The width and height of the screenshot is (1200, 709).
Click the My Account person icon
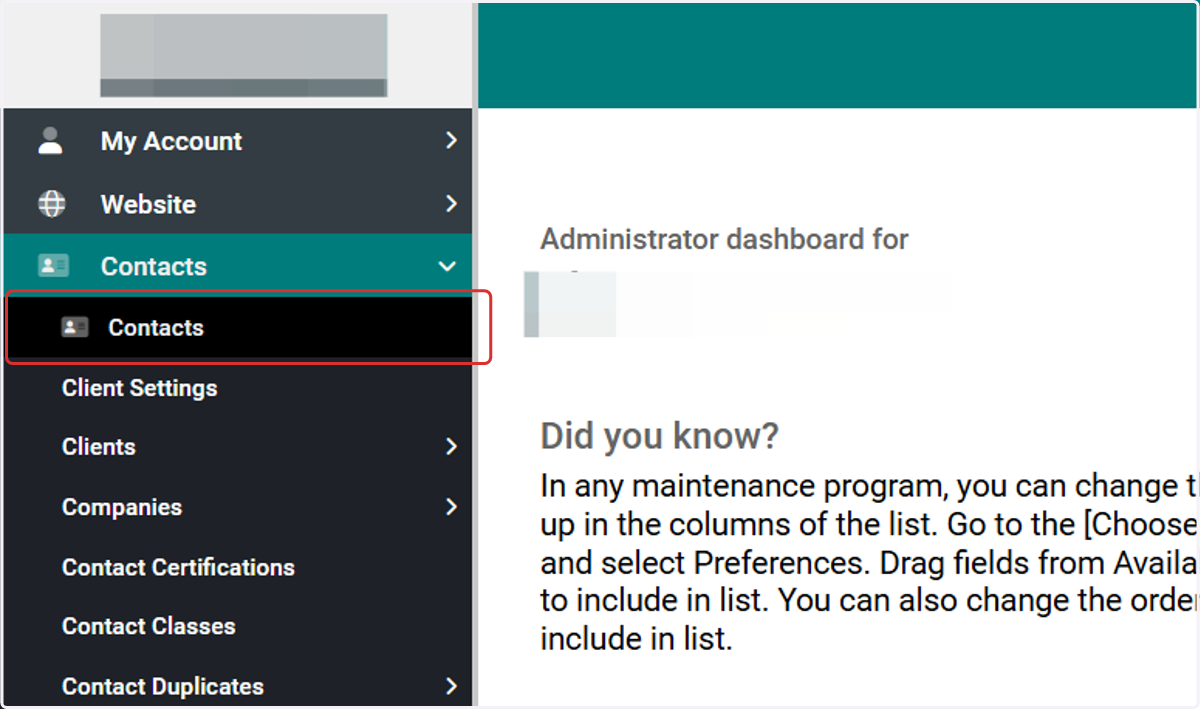point(51,141)
